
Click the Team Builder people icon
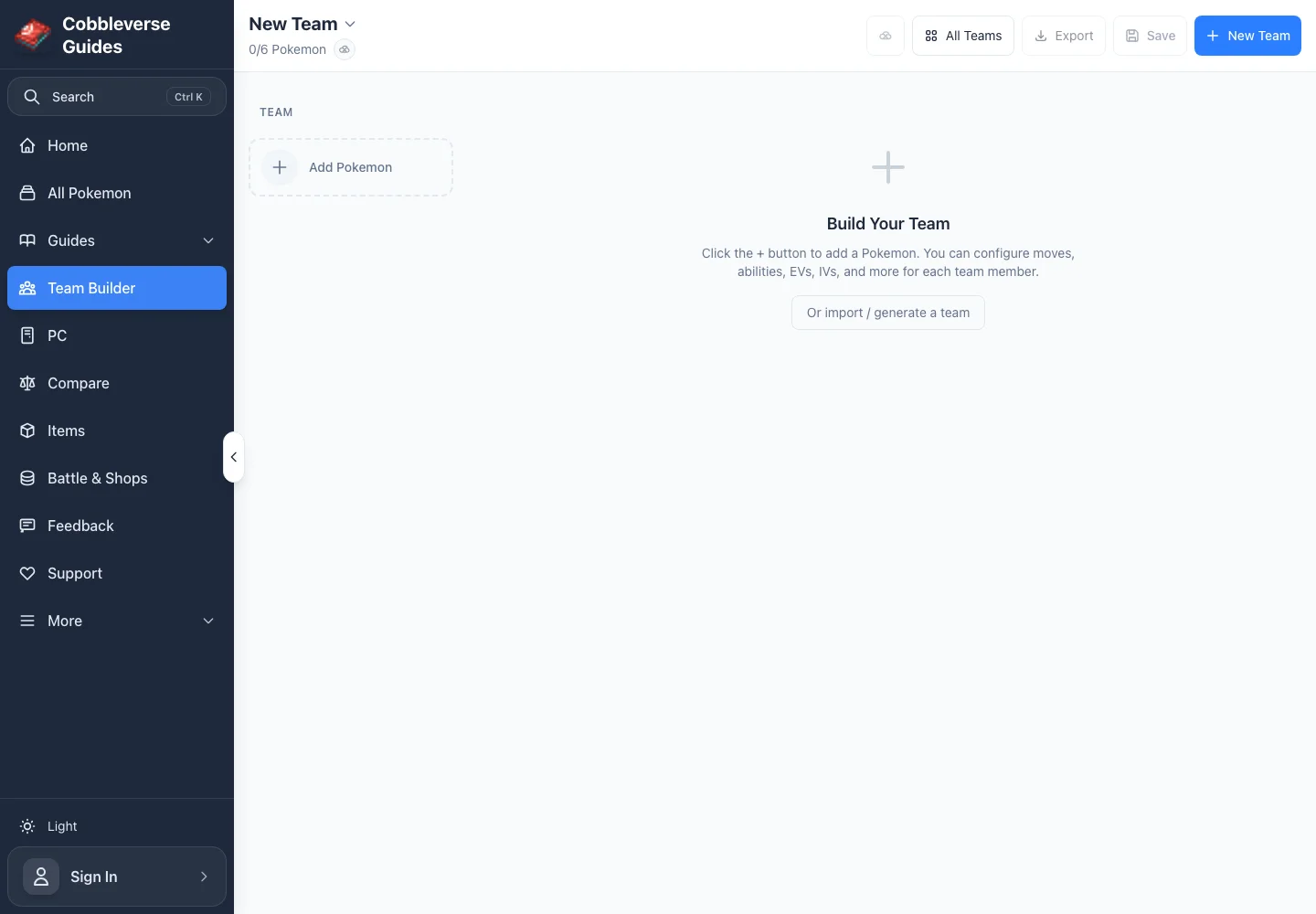(x=27, y=288)
